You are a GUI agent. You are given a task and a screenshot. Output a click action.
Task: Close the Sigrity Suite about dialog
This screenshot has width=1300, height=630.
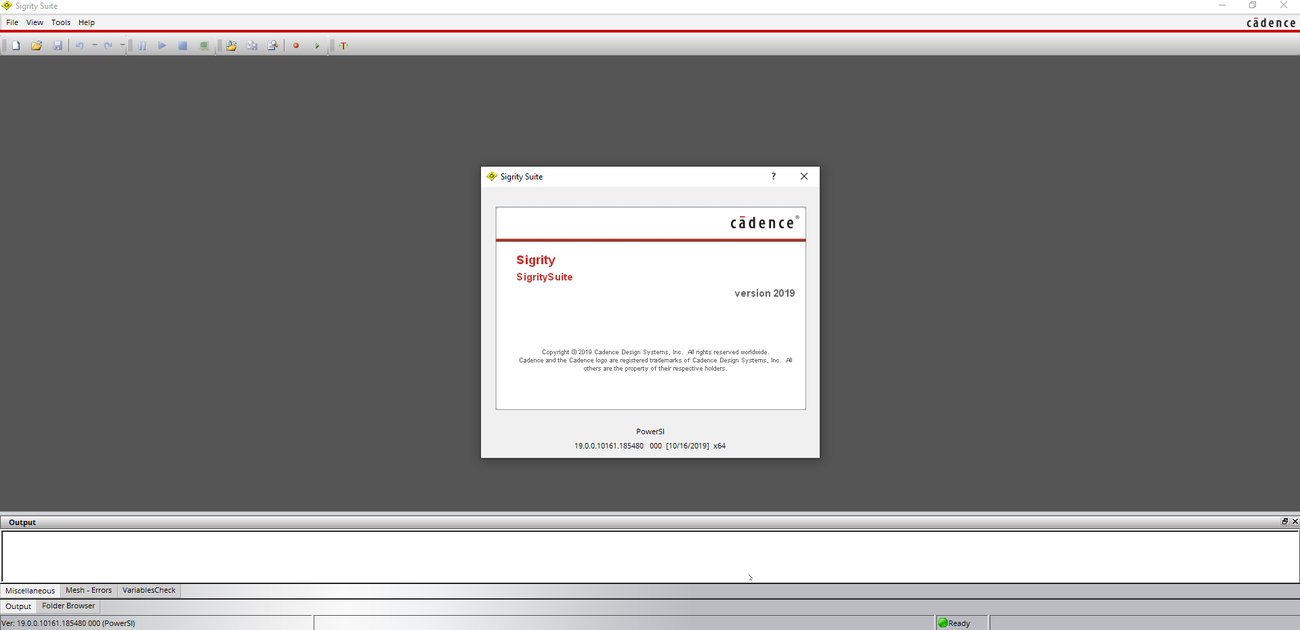(x=804, y=176)
